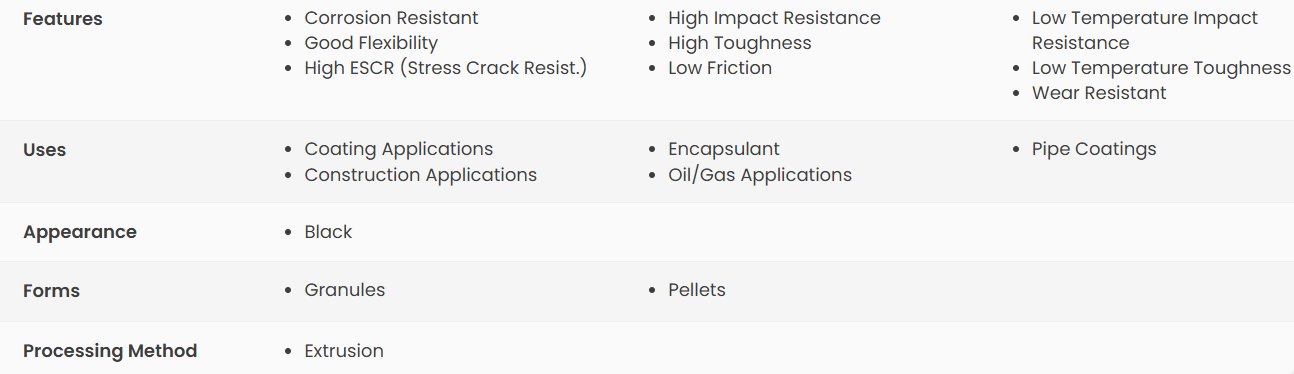Select the Good Flexibility list item

tap(371, 43)
